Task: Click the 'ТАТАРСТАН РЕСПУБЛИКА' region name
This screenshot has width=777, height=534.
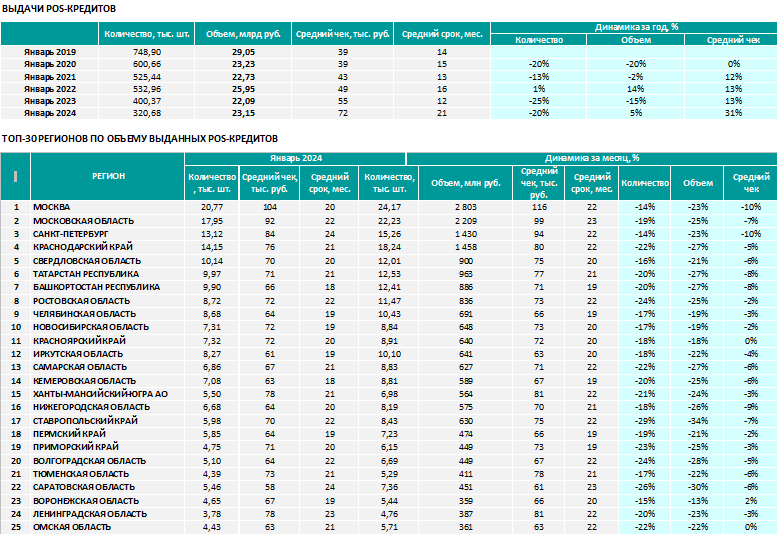Action: (86, 274)
